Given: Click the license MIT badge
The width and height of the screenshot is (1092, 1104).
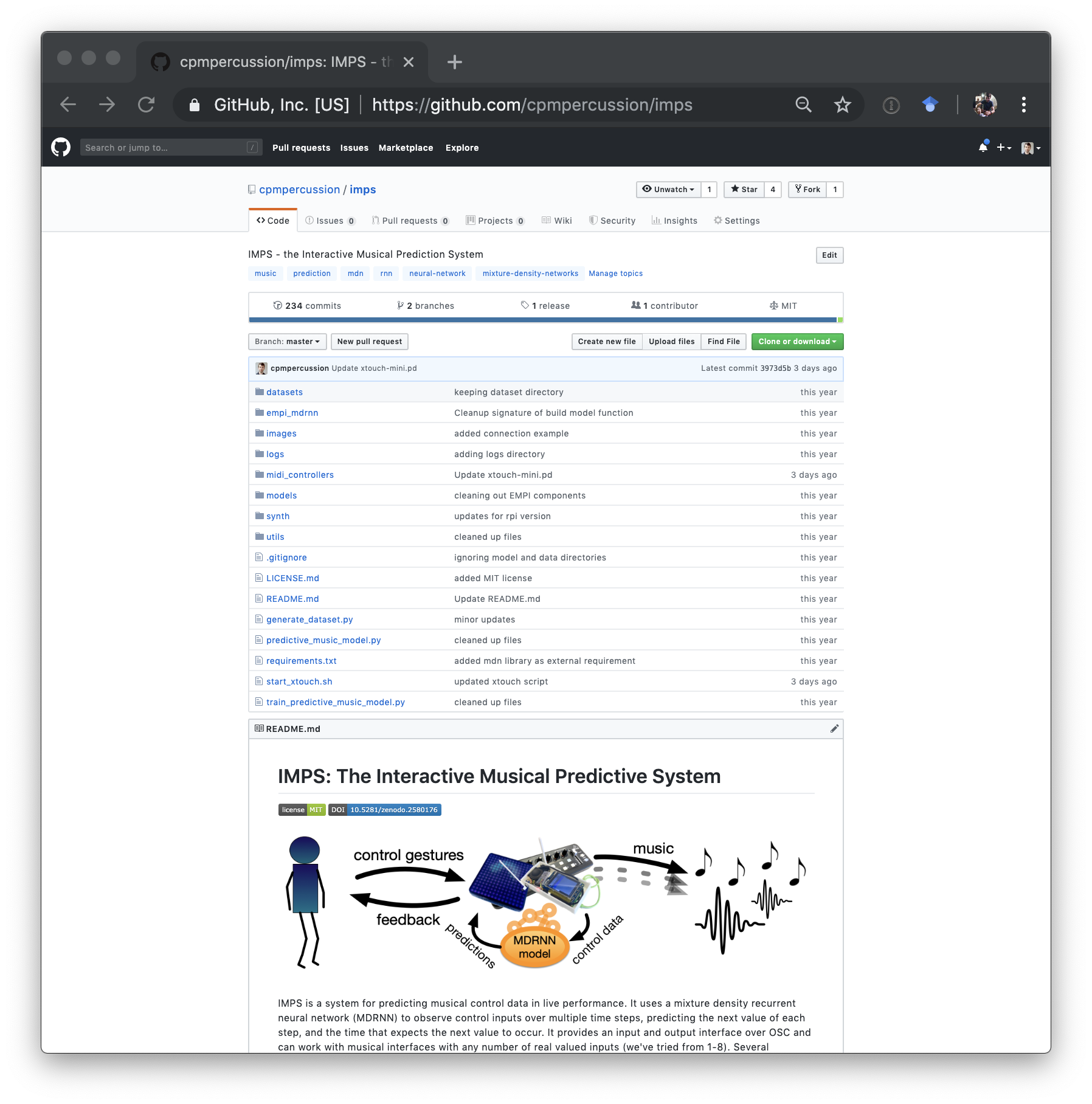Looking at the screenshot, I should point(302,810).
